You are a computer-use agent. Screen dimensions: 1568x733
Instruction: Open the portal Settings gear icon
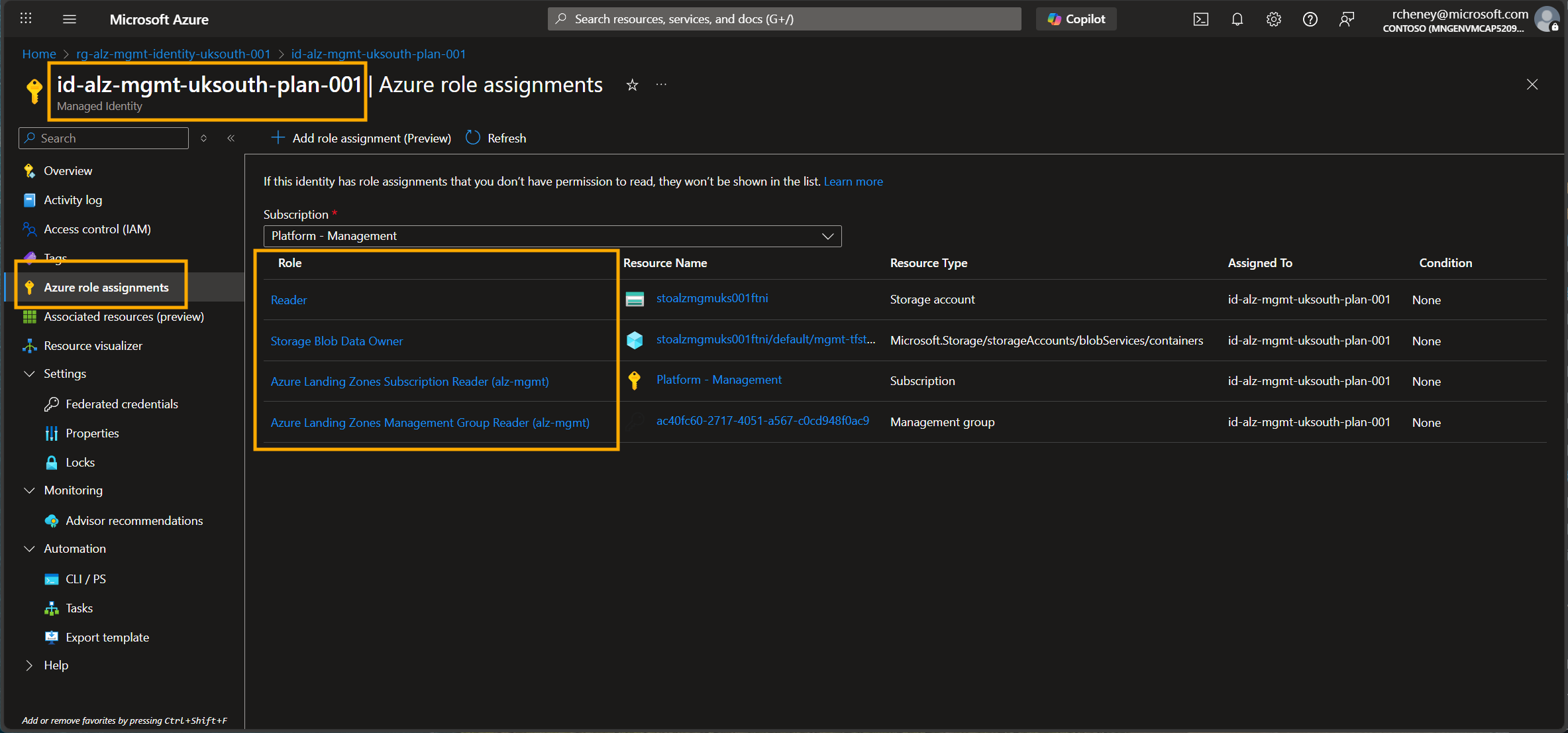[x=1273, y=19]
